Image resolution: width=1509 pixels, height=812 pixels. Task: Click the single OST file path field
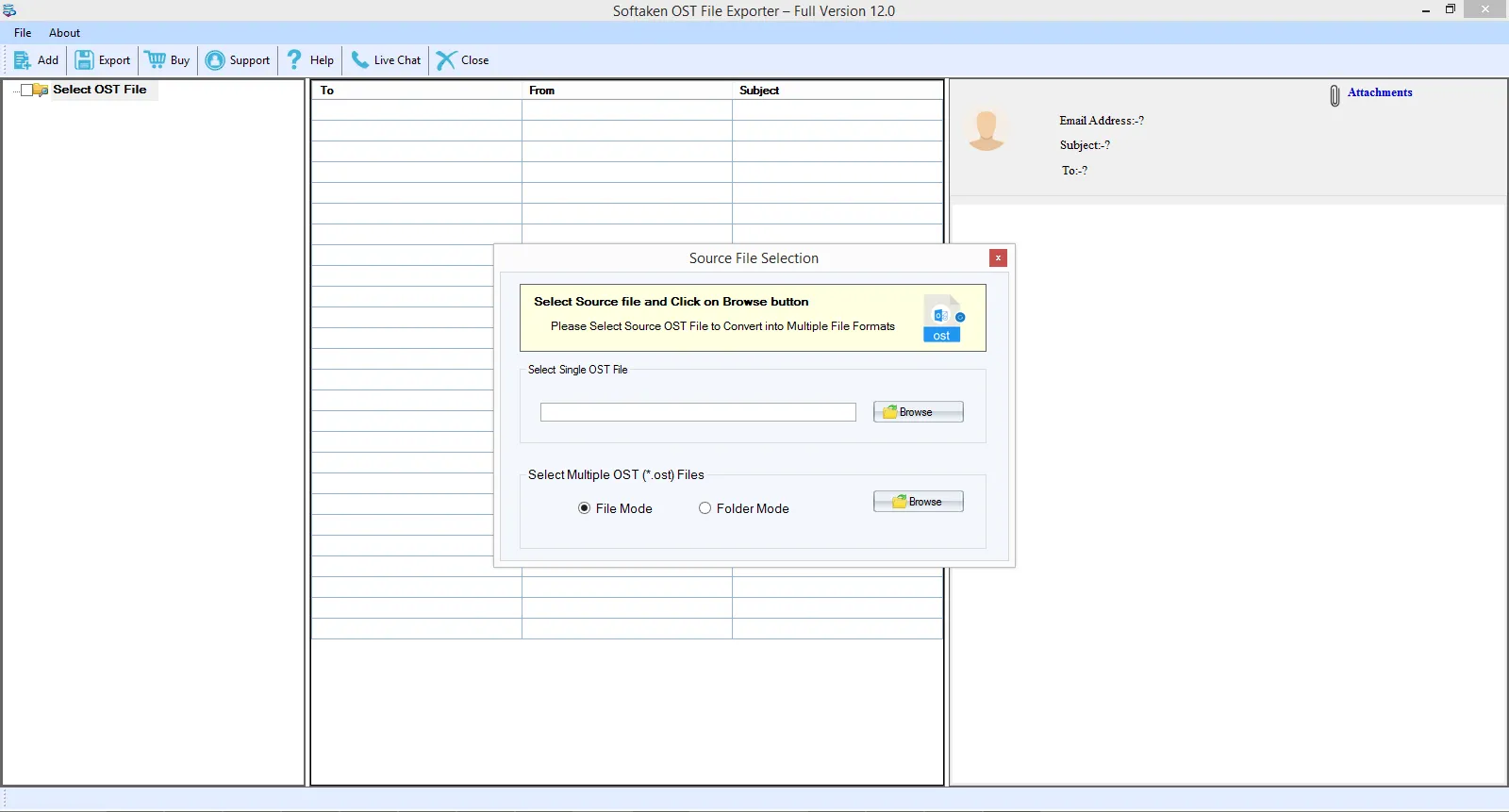click(698, 412)
